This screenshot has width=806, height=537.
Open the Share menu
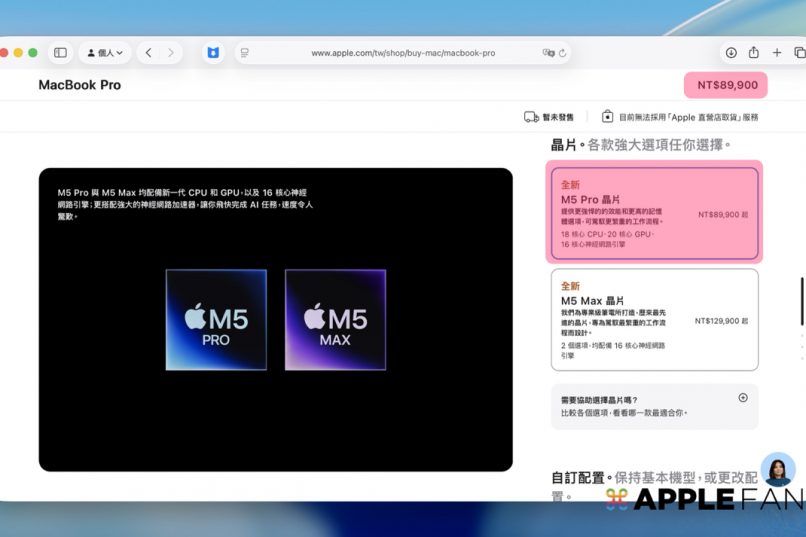click(754, 53)
